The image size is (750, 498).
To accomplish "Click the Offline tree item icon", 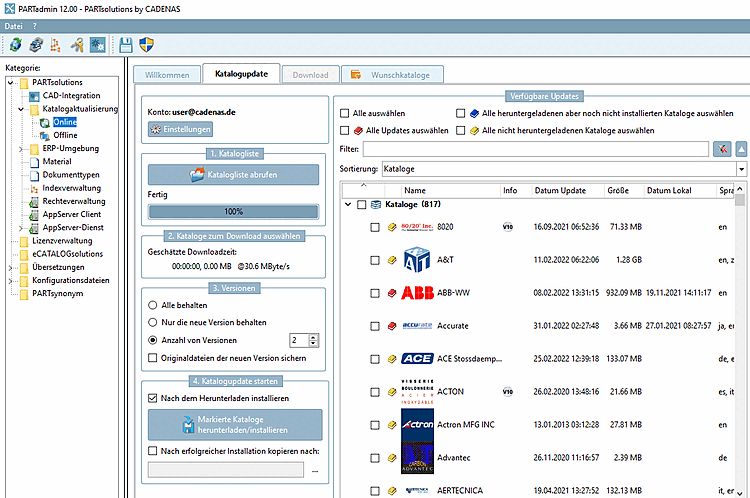I will [44, 136].
